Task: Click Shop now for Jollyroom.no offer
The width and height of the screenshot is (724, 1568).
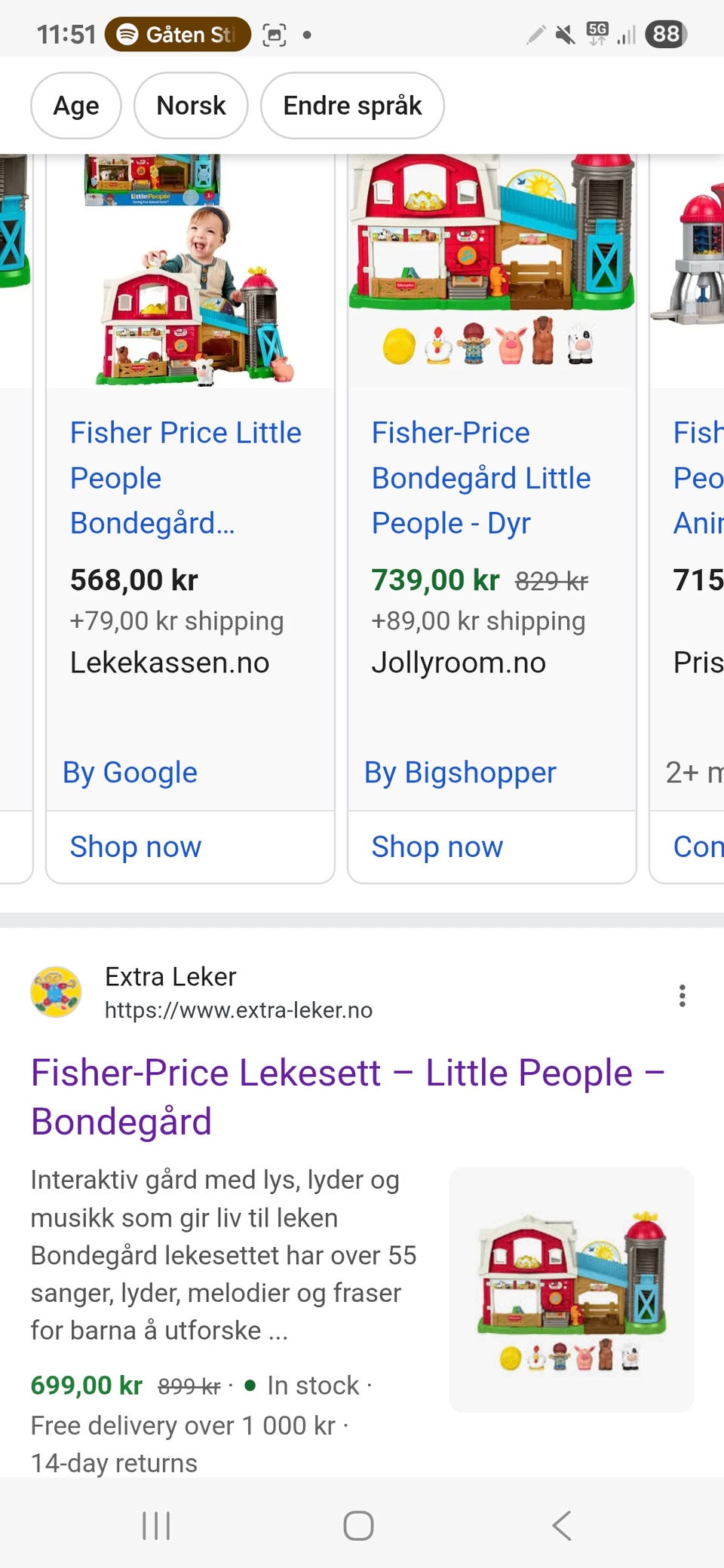Action: coord(437,847)
